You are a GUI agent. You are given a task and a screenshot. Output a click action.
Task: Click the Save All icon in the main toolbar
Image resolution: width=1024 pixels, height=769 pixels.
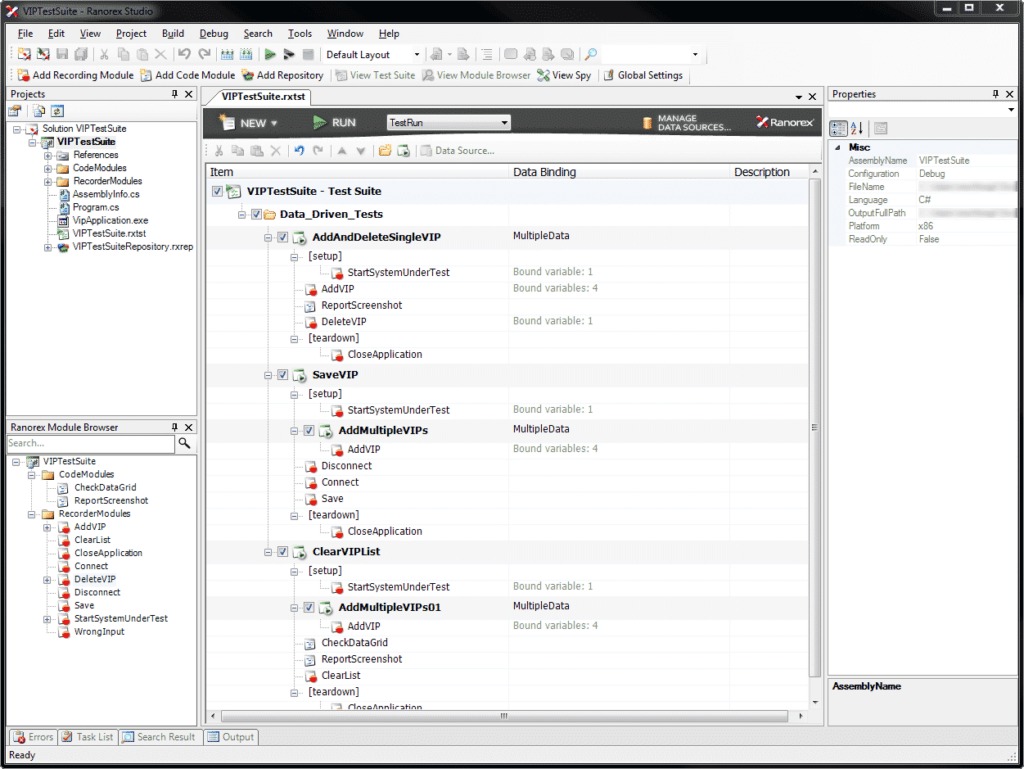pyautogui.click(x=81, y=54)
